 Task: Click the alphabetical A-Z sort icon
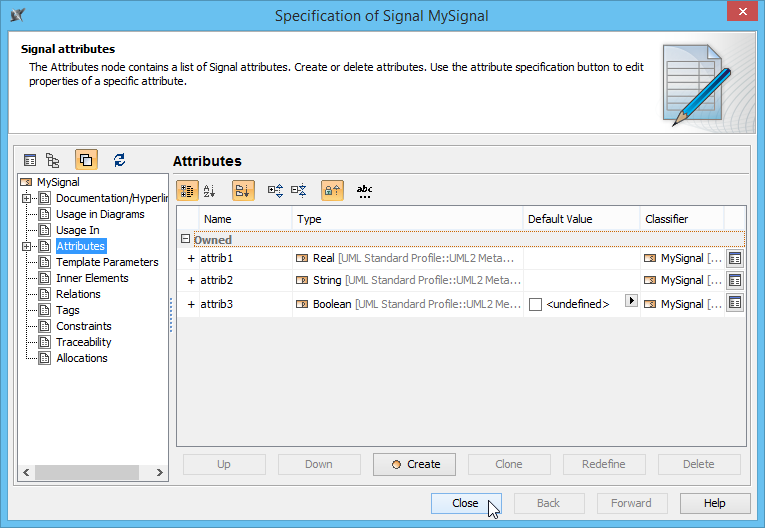(210, 191)
